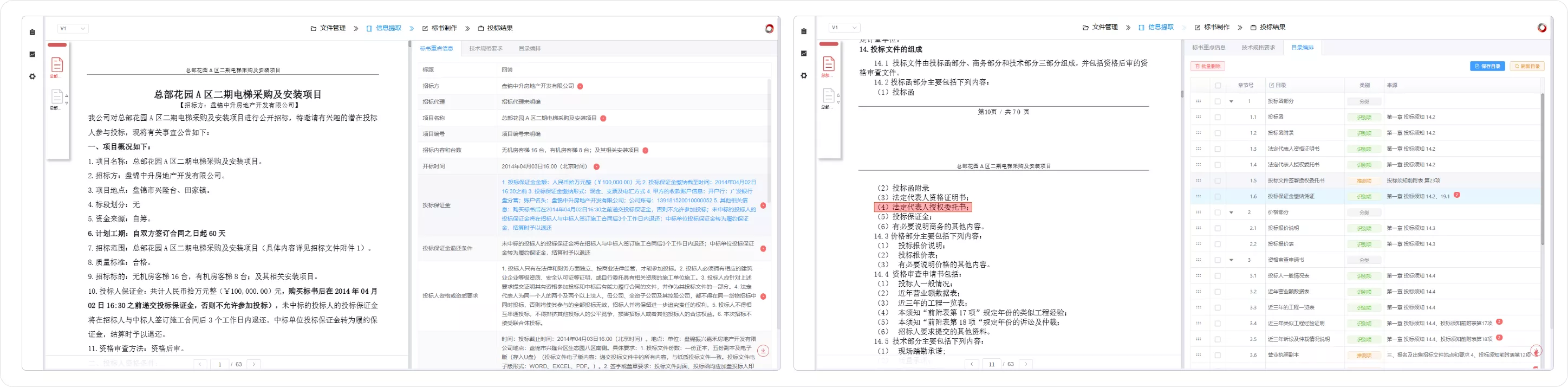Open the V1 version dropdown in the left window
1568x387 pixels.
click(73, 29)
